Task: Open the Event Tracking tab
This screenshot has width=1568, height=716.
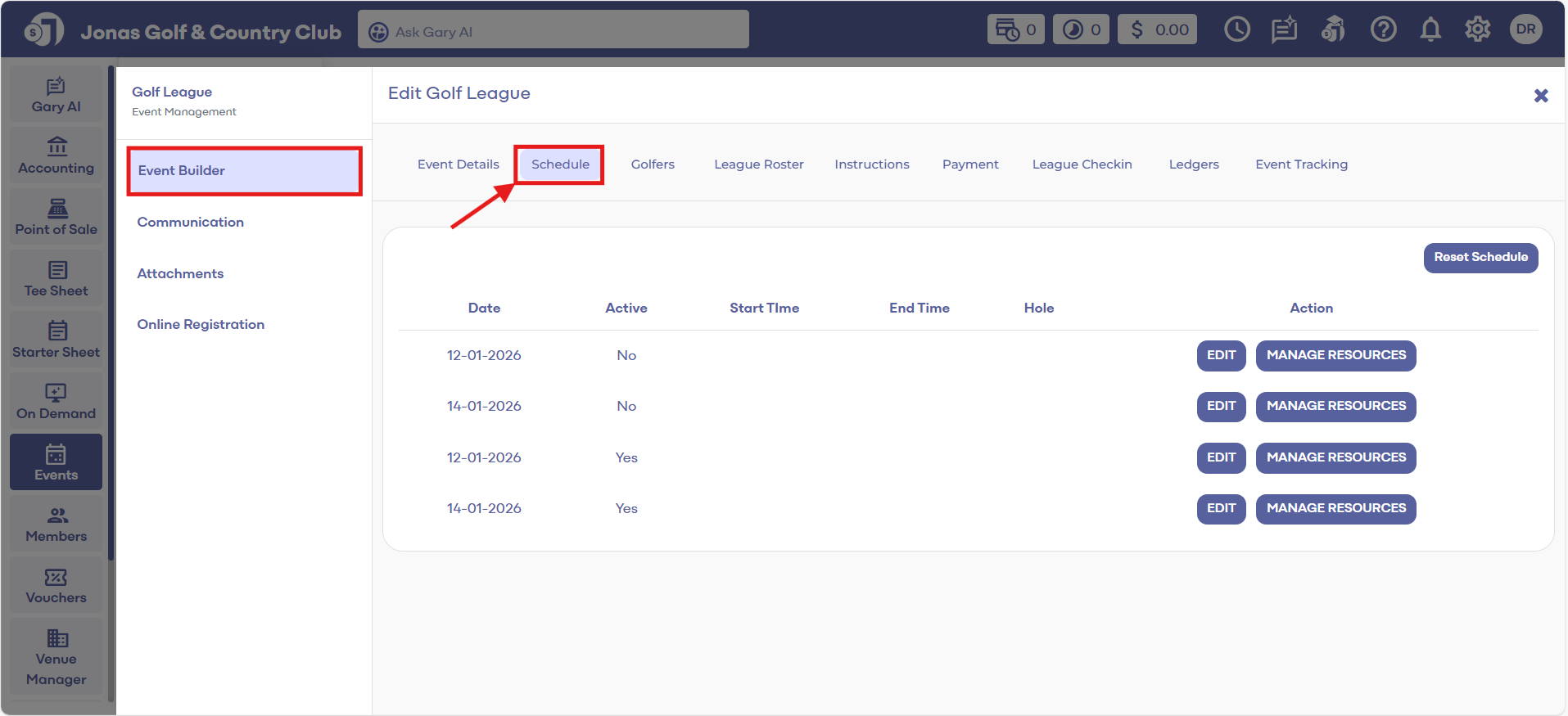Action: pyautogui.click(x=1301, y=164)
